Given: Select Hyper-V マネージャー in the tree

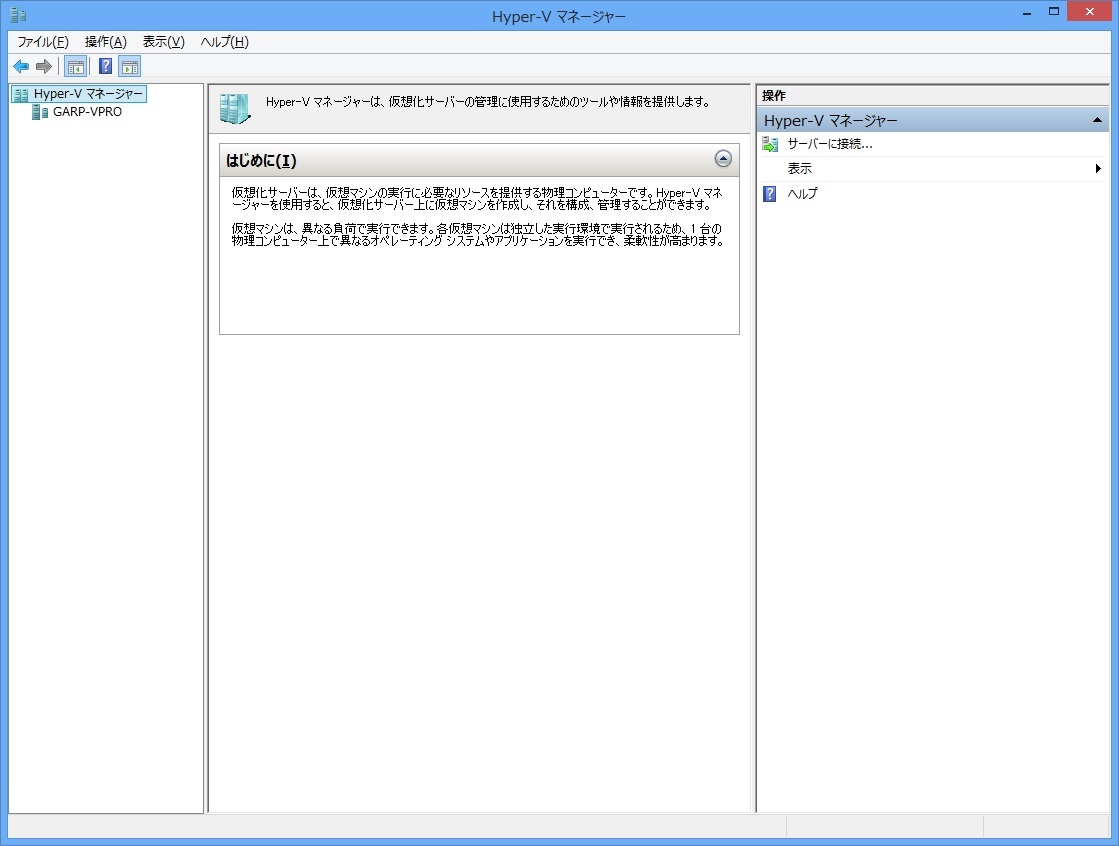Looking at the screenshot, I should click(x=88, y=94).
